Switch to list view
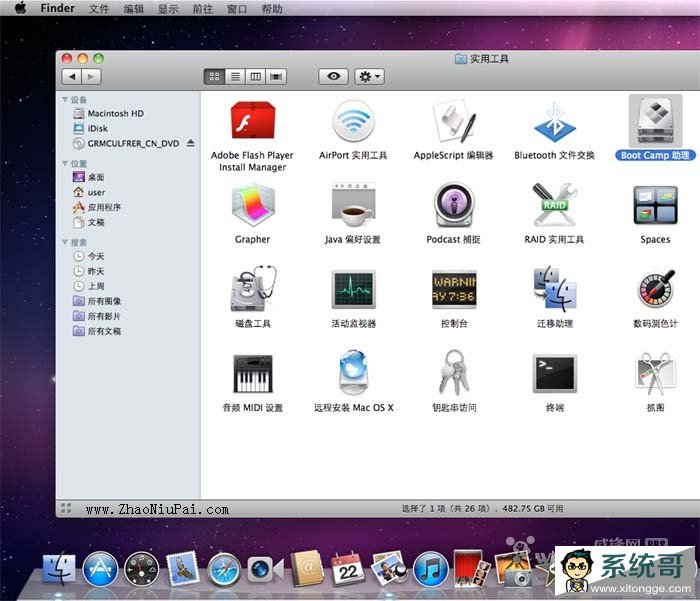700x601 pixels. coord(235,77)
